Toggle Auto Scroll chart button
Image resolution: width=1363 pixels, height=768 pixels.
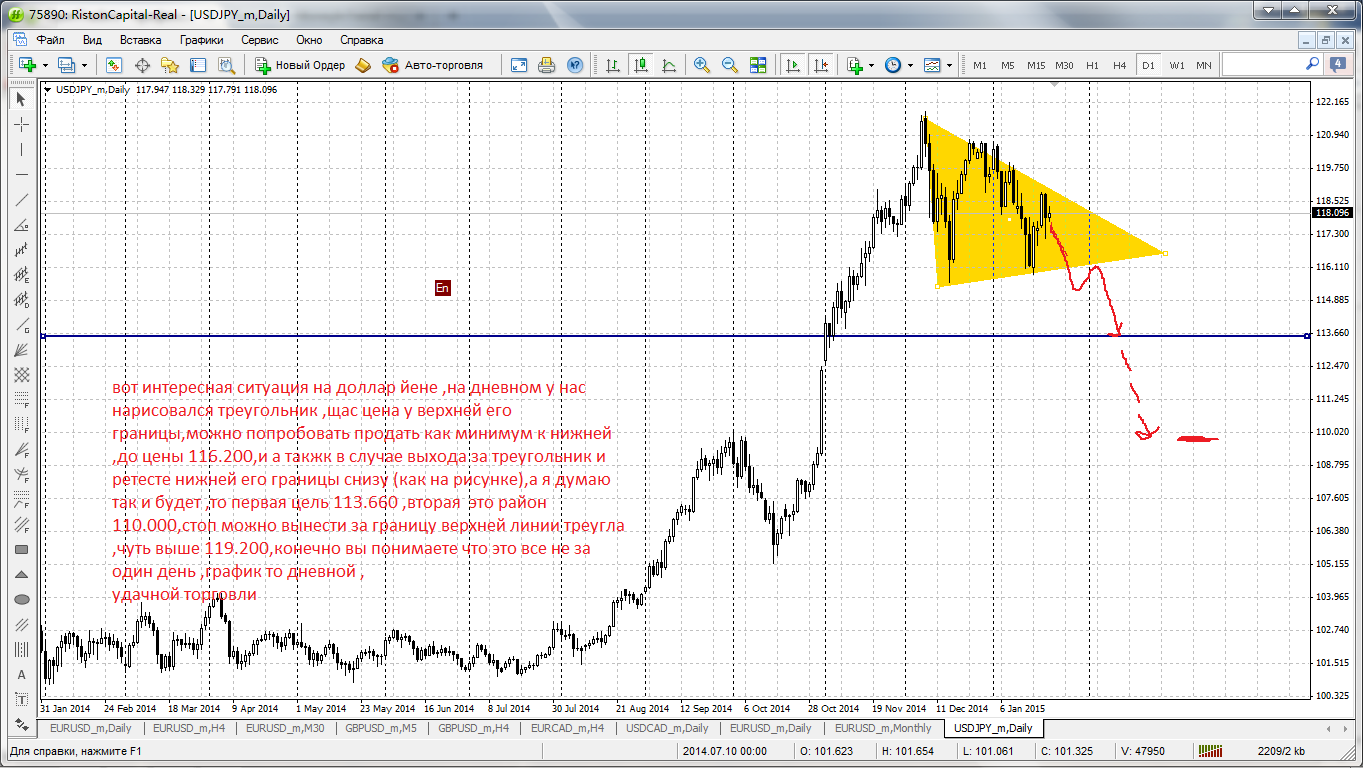click(x=793, y=65)
